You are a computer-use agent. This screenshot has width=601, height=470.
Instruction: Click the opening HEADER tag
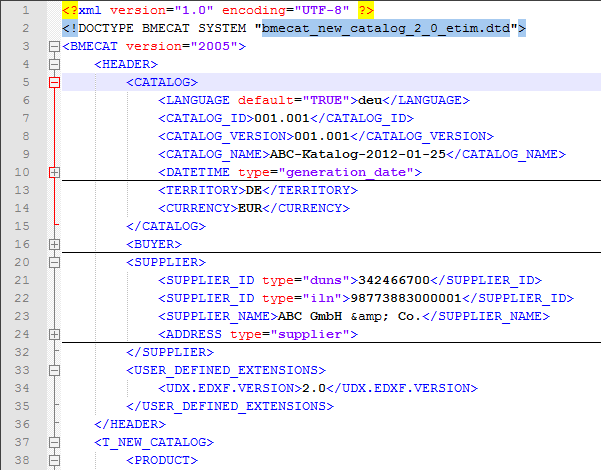click(126, 64)
